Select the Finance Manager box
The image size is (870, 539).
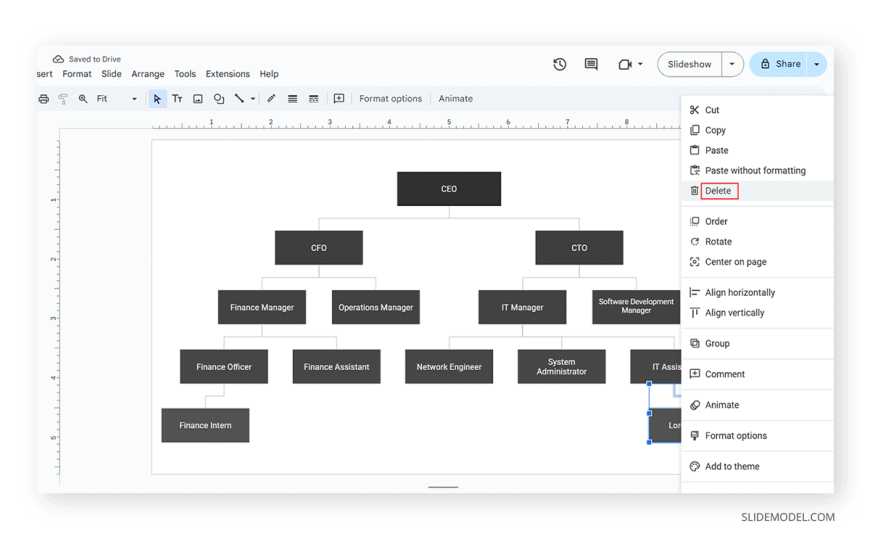coord(262,308)
